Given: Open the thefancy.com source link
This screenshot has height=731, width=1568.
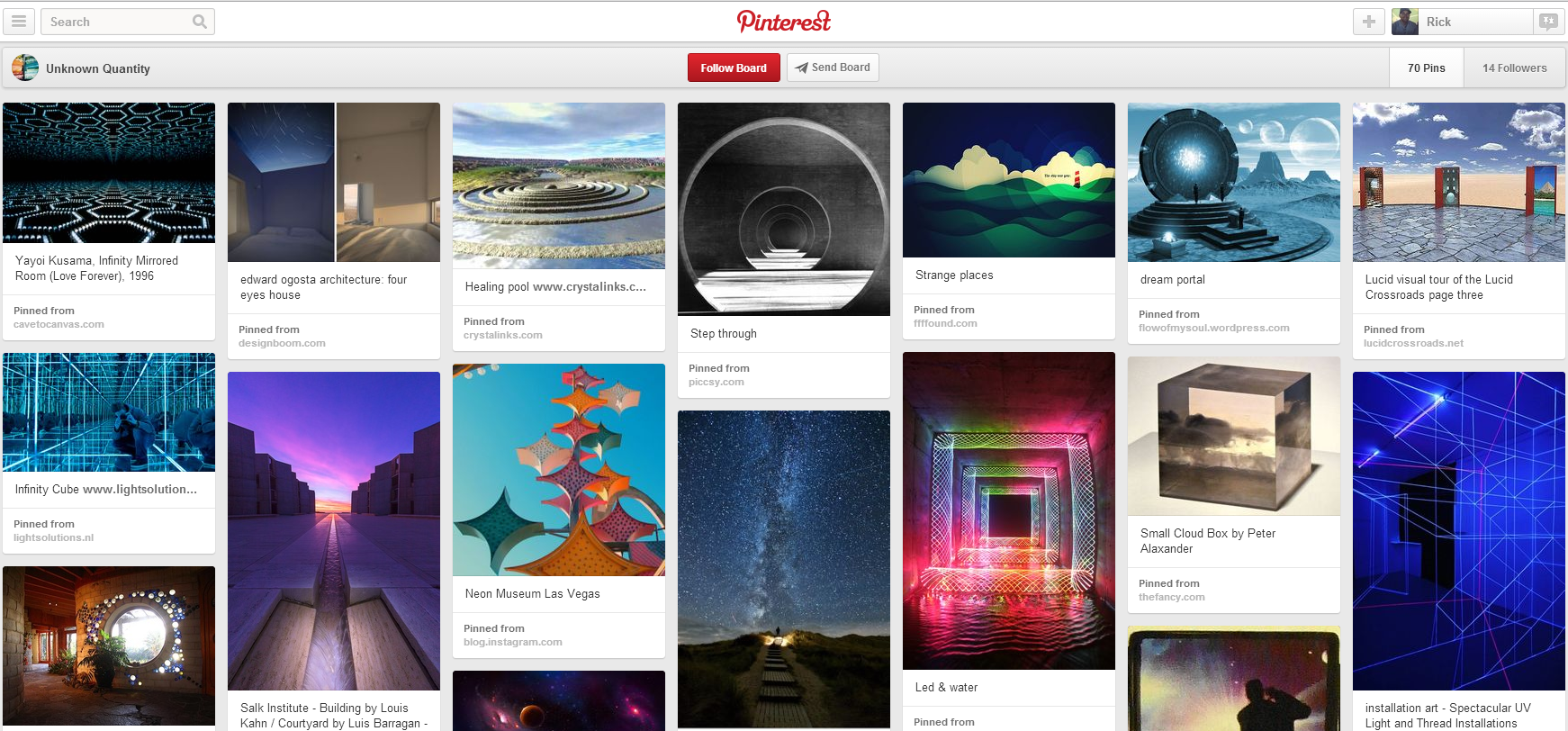Looking at the screenshot, I should 1171,597.
